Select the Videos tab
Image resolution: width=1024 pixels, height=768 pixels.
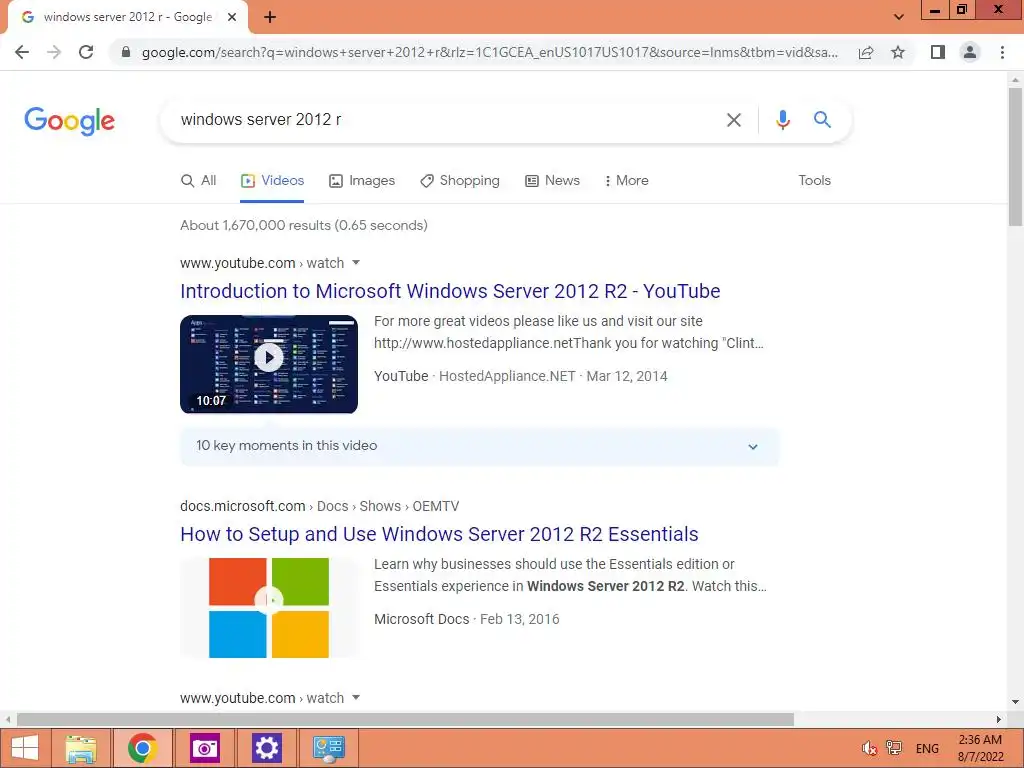tap(272, 180)
